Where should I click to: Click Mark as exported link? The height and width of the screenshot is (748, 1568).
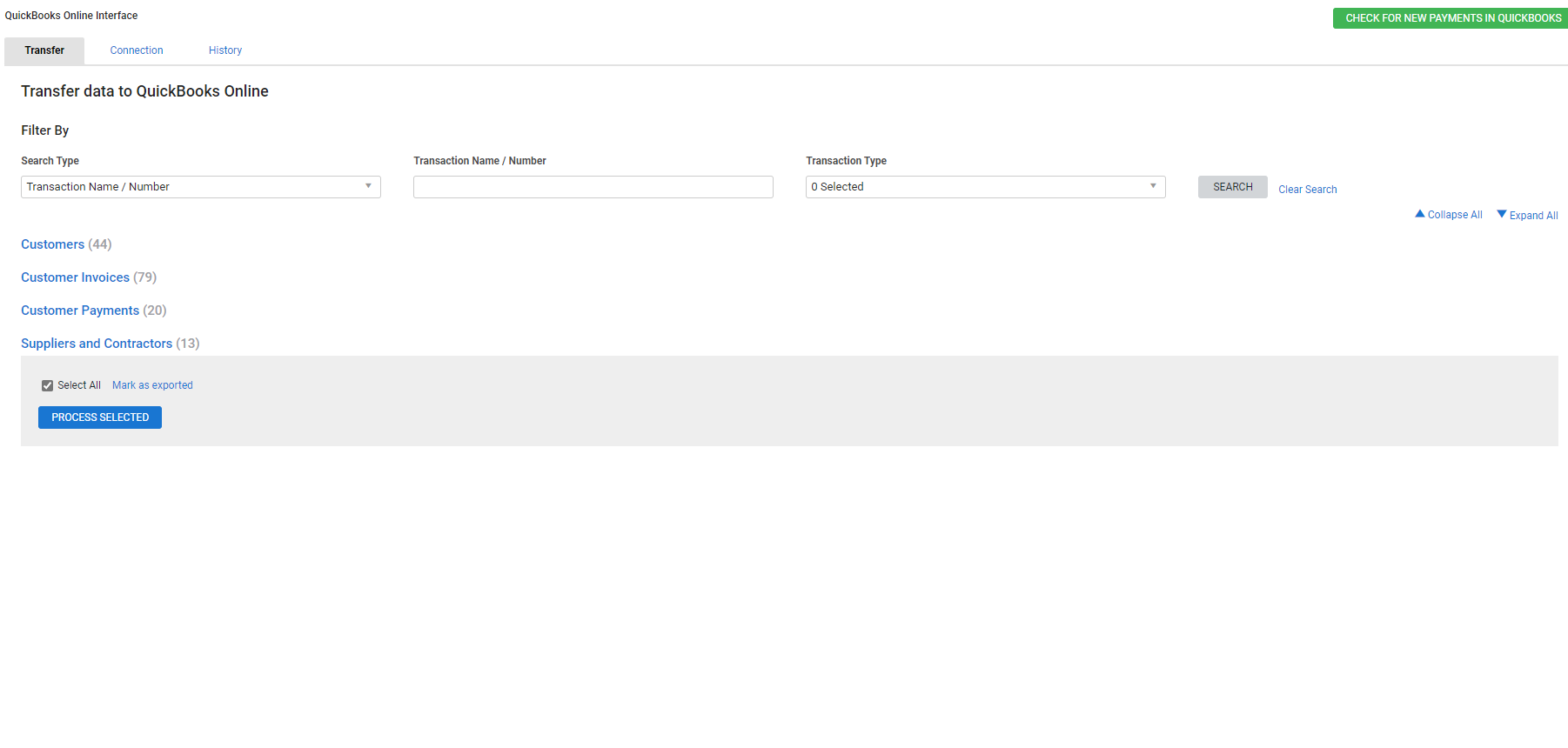pyautogui.click(x=152, y=385)
